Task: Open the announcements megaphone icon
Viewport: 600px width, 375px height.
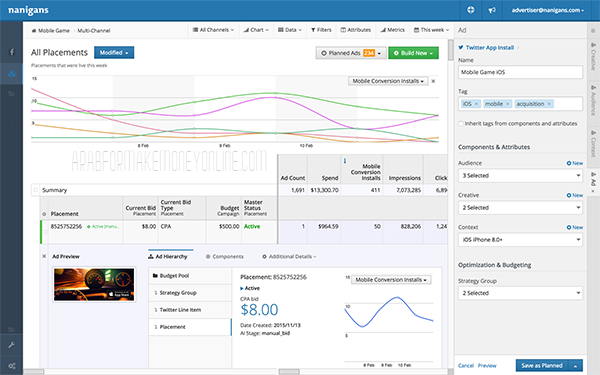Action: click(x=492, y=10)
